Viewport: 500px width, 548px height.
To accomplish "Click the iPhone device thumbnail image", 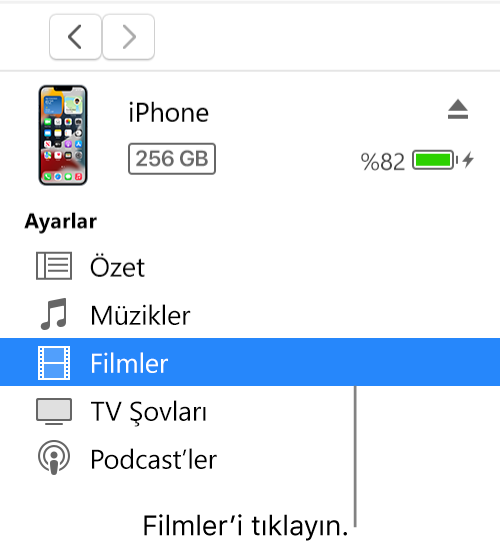I will (x=63, y=135).
